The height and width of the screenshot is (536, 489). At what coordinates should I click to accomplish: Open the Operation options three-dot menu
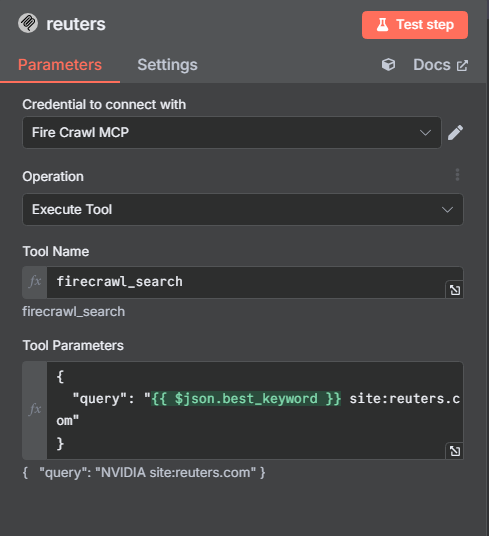(457, 175)
